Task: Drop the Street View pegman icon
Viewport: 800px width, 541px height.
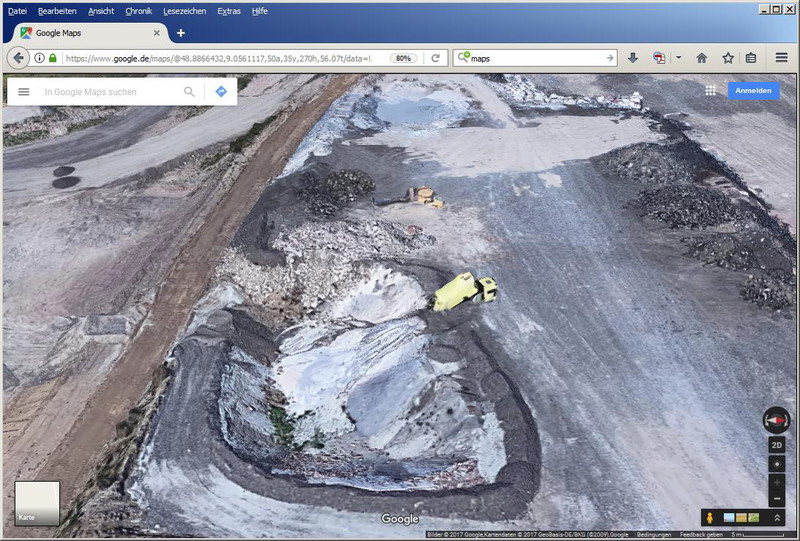Action: coord(711,518)
